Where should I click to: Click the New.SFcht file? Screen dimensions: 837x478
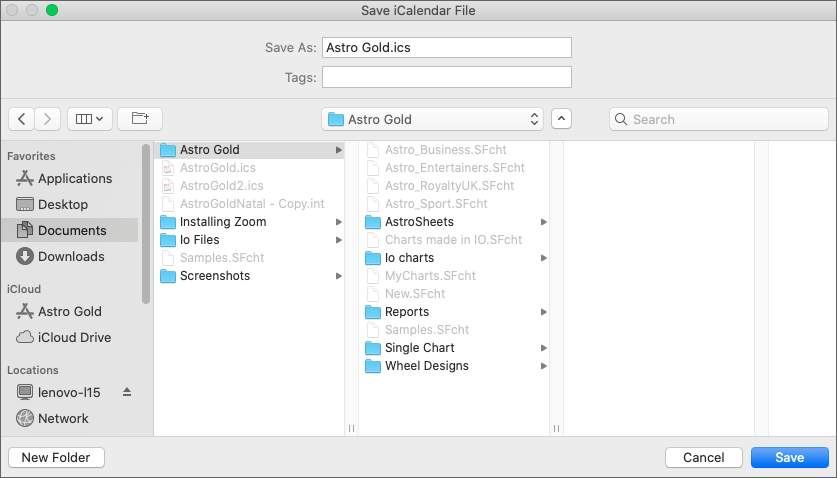pyautogui.click(x=454, y=294)
